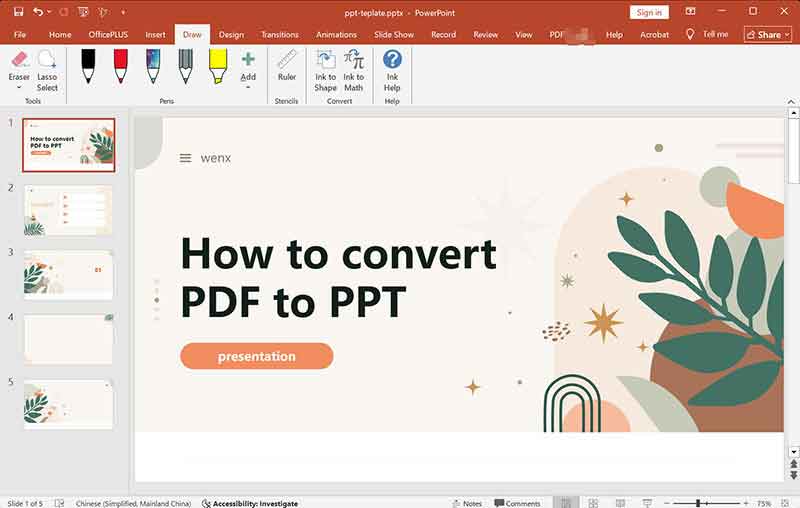Open Ribbon Display Options icon
The height and width of the screenshot is (508, 800).
click(x=690, y=12)
